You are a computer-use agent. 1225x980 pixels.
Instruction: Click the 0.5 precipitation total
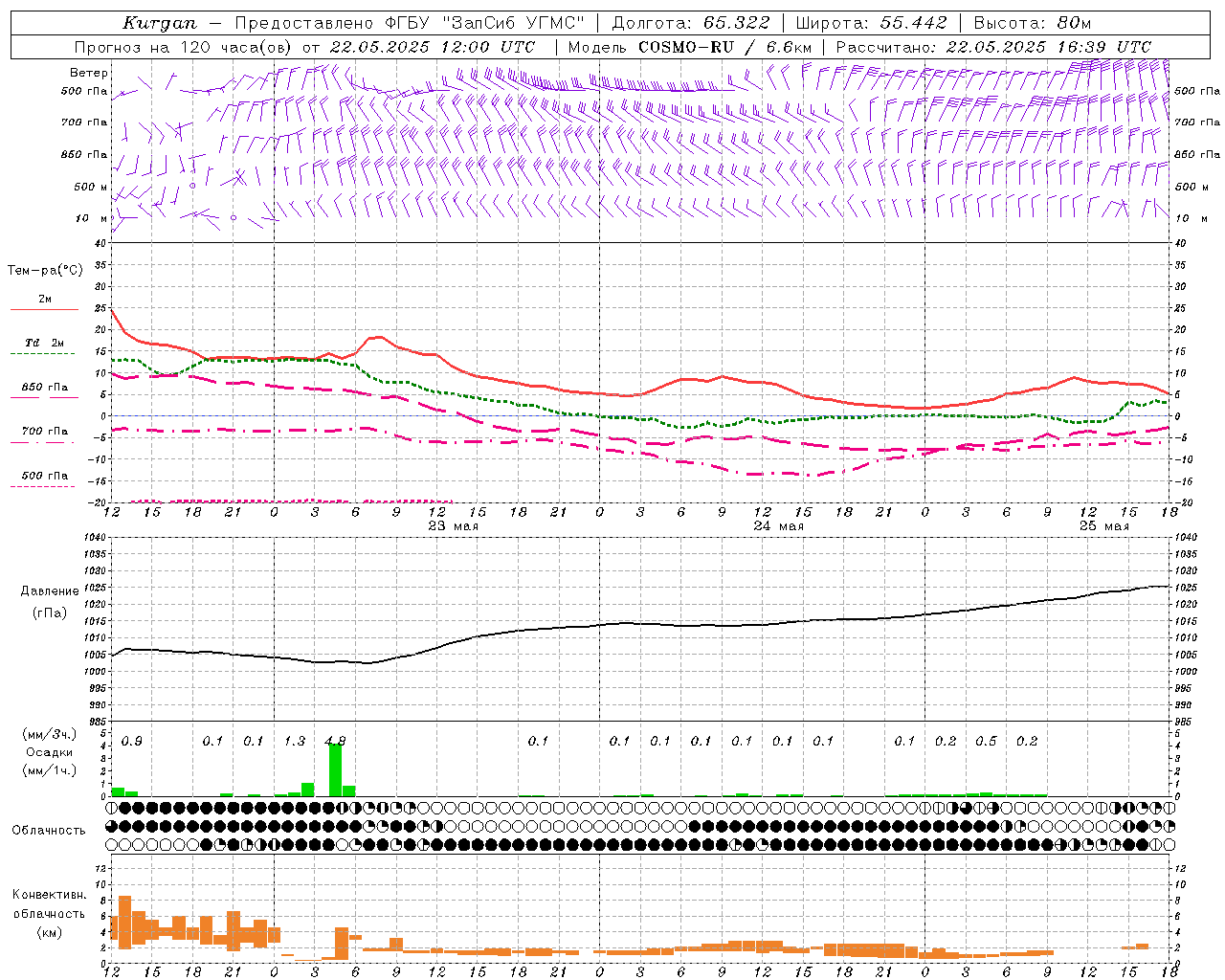986,741
